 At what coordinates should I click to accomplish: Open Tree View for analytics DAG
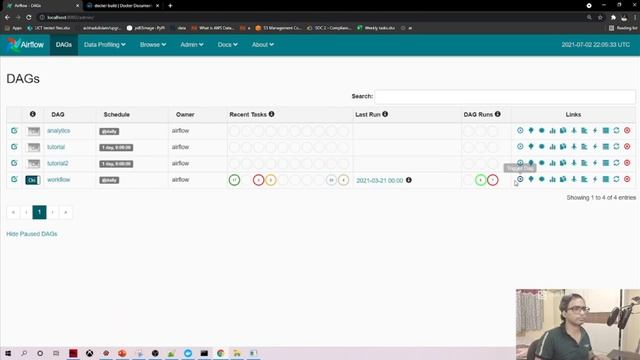click(531, 131)
